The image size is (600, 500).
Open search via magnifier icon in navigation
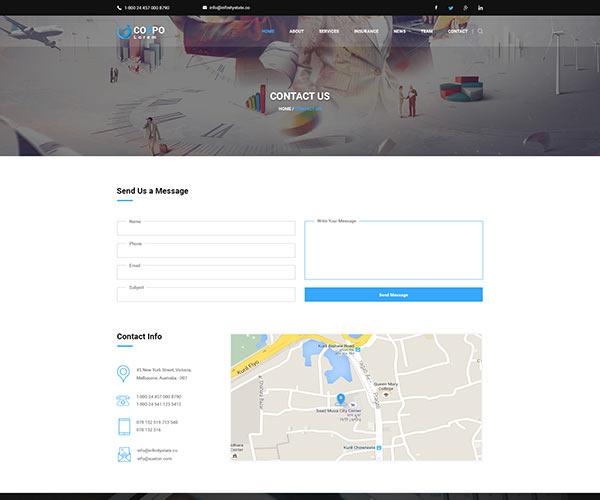pos(480,31)
